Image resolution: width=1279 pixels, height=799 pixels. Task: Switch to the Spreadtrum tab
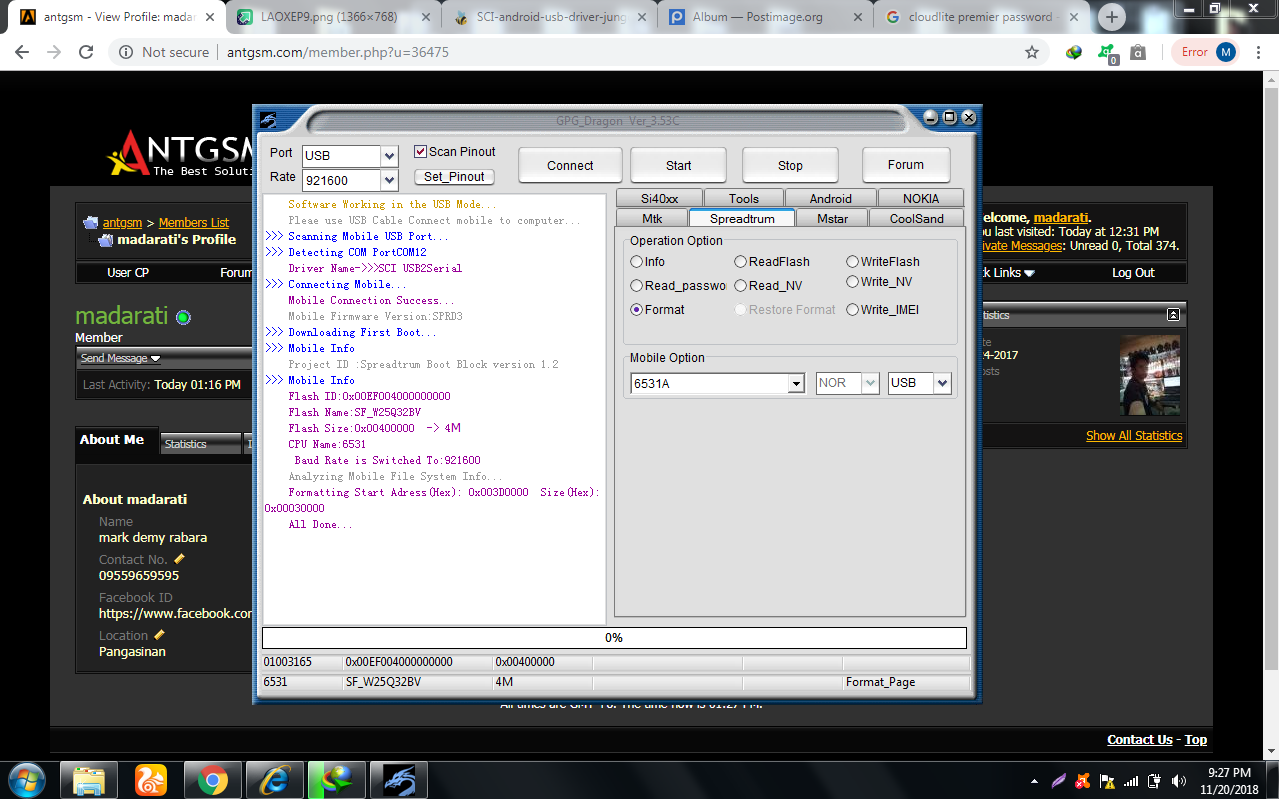(x=741, y=218)
